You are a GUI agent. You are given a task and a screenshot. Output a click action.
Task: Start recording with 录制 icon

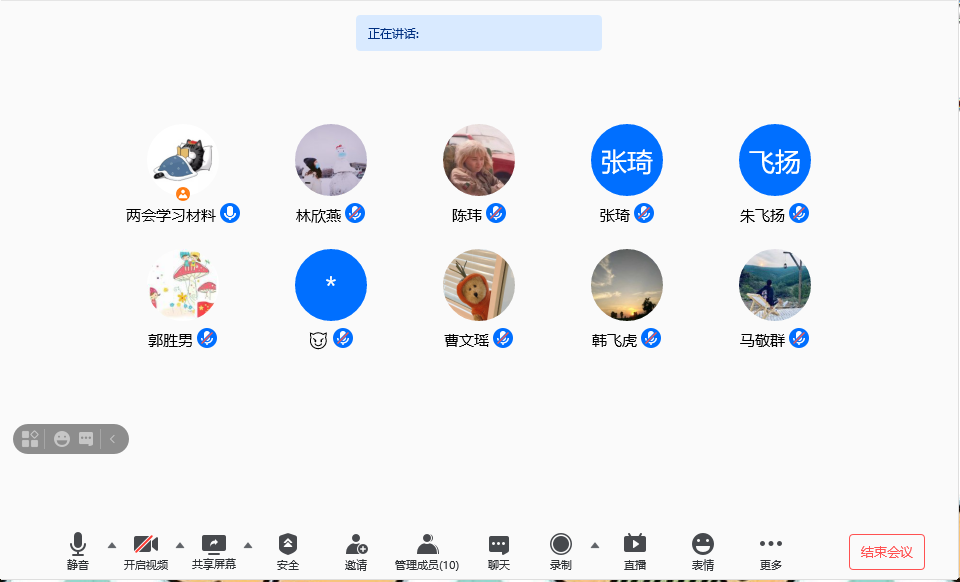pos(560,543)
